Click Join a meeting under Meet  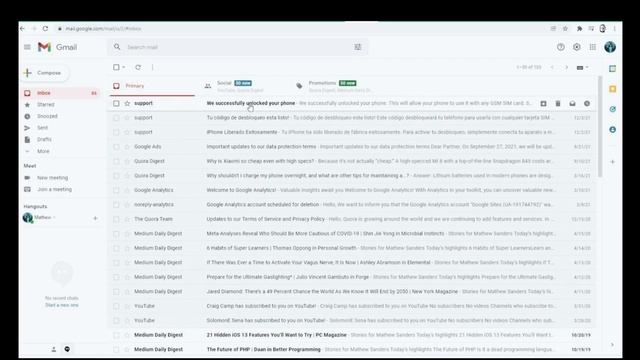54,189
